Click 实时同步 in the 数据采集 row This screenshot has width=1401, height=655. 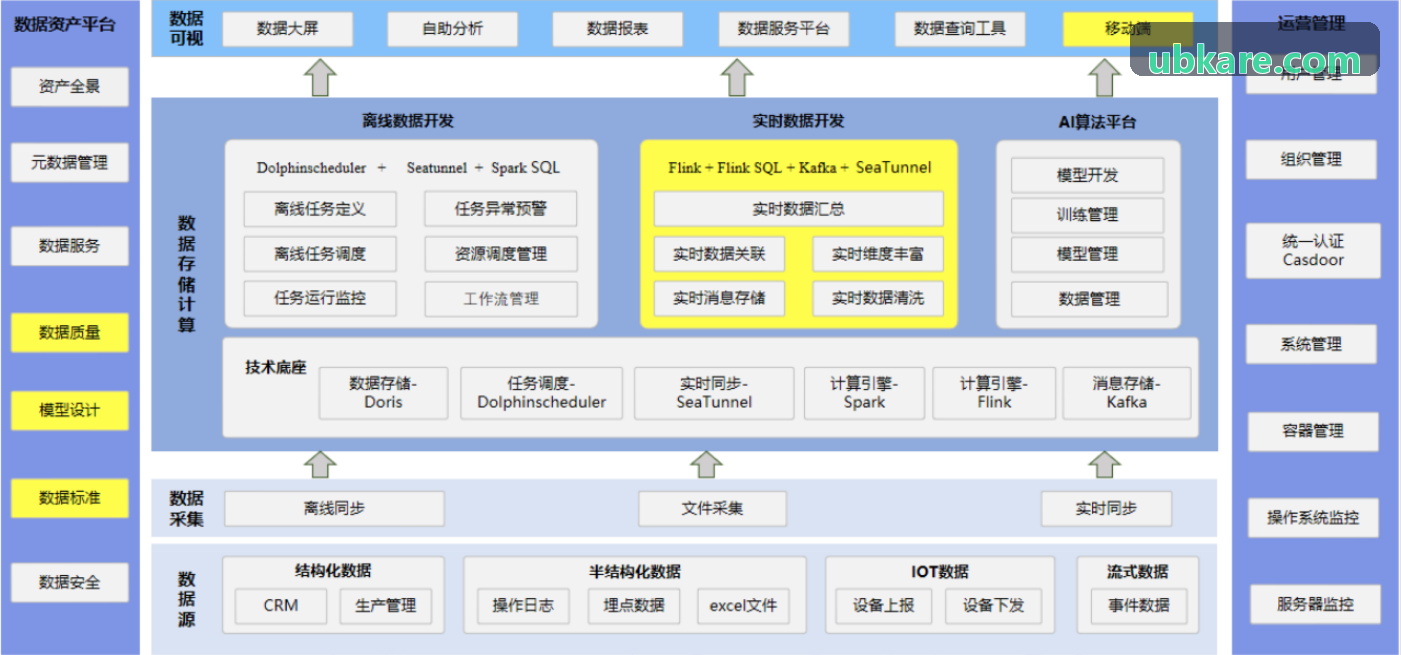tap(1106, 509)
